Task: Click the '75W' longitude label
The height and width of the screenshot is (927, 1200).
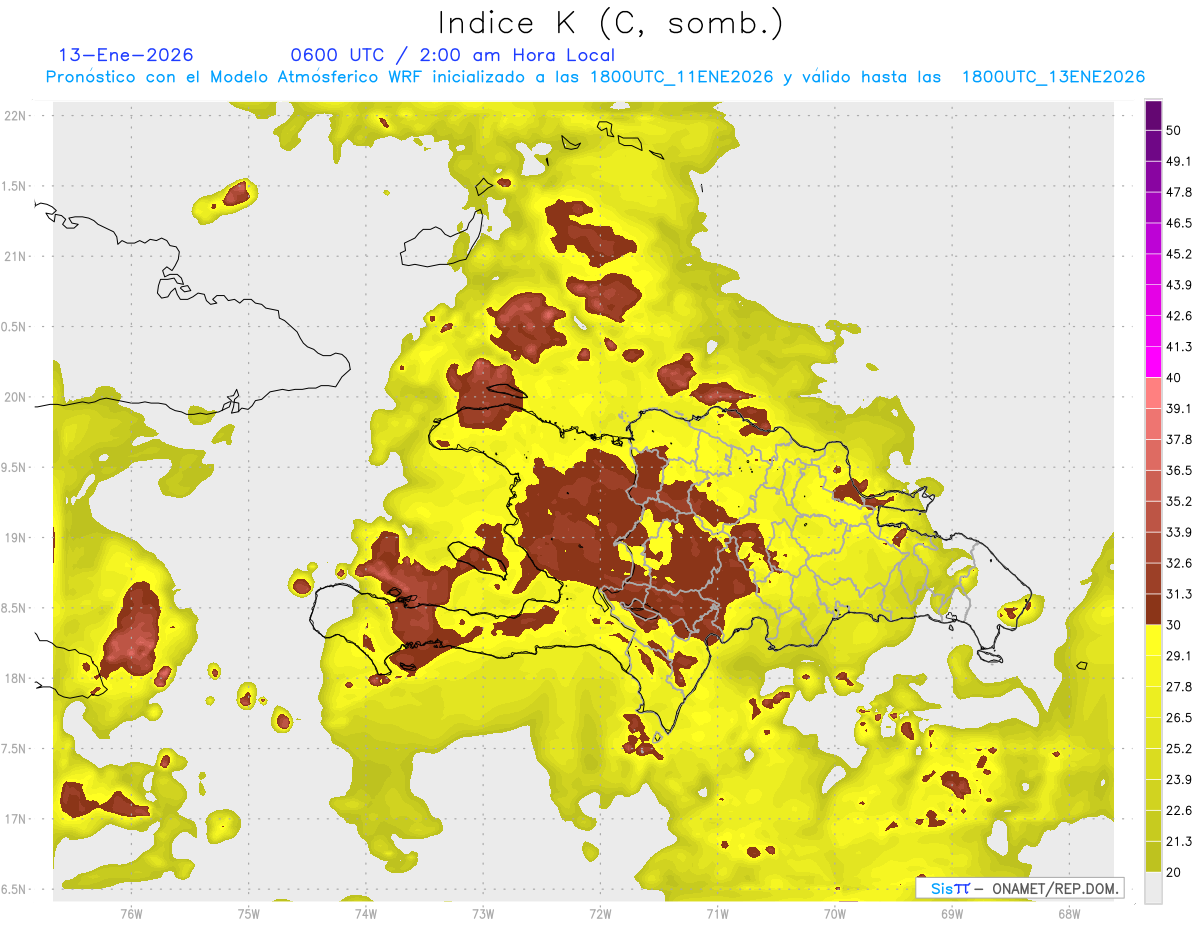Action: pyautogui.click(x=248, y=913)
